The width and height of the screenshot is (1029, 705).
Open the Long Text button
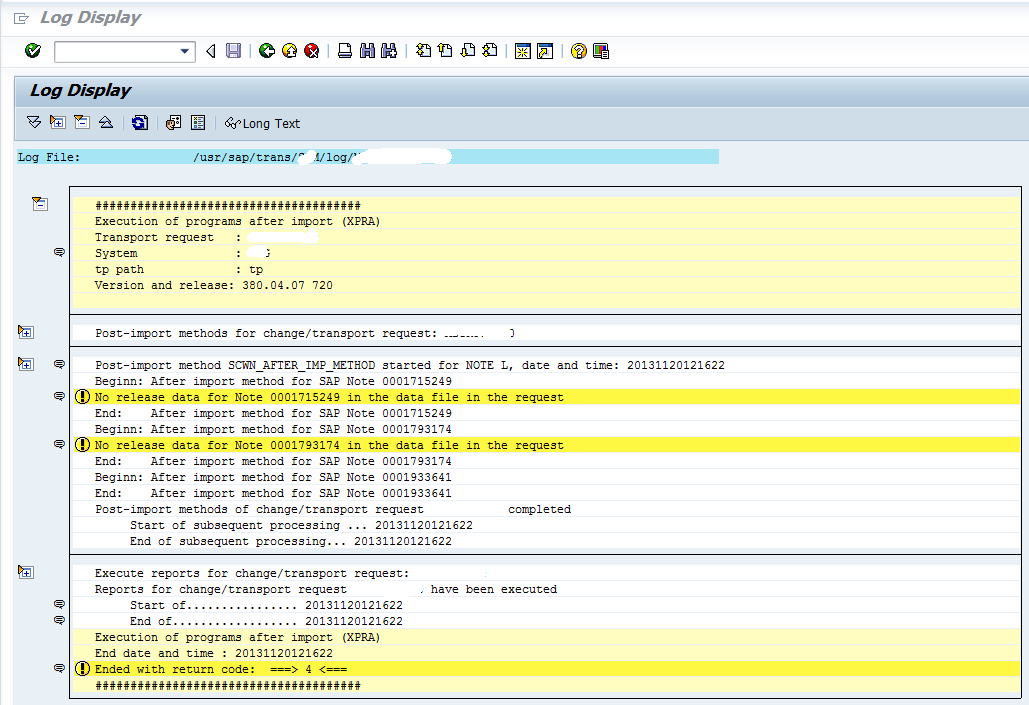[262, 123]
